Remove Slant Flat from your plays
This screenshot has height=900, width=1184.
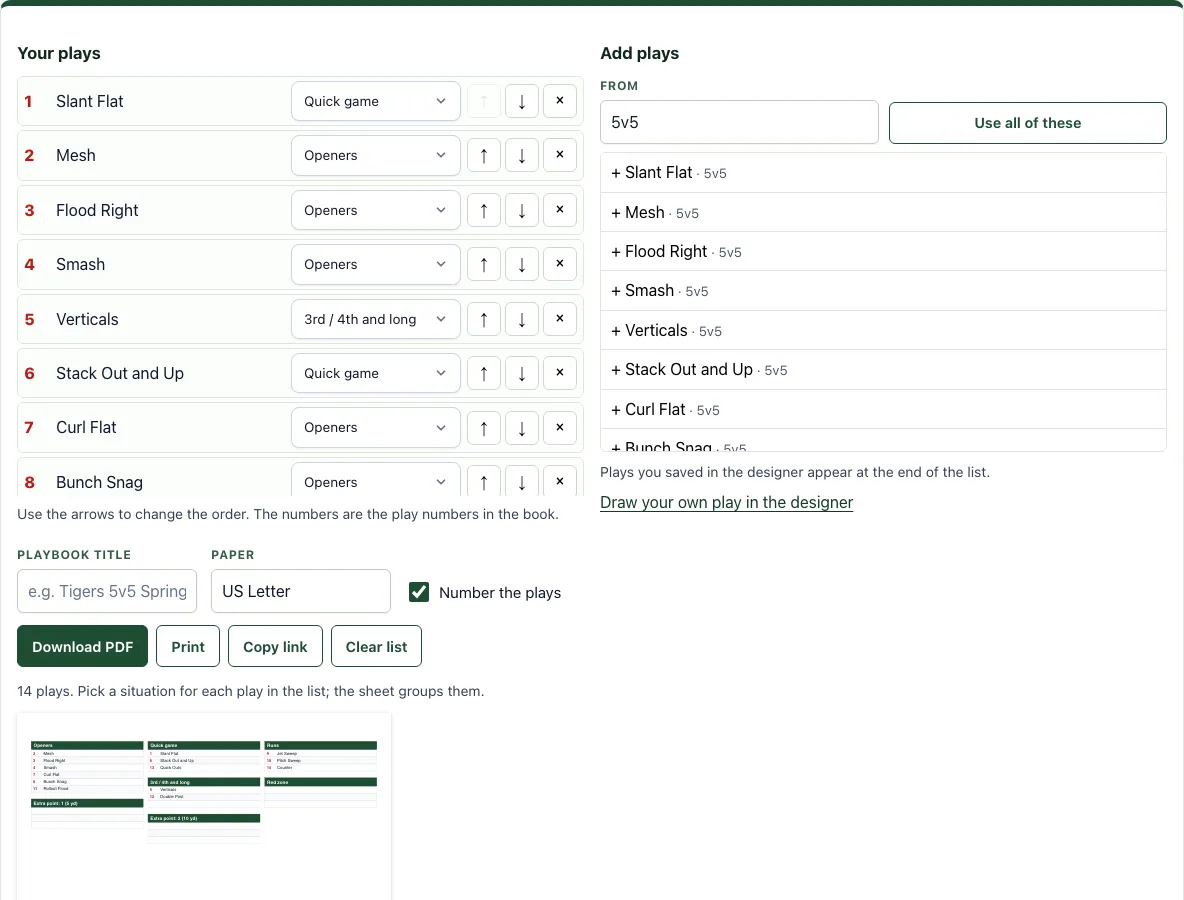(560, 101)
